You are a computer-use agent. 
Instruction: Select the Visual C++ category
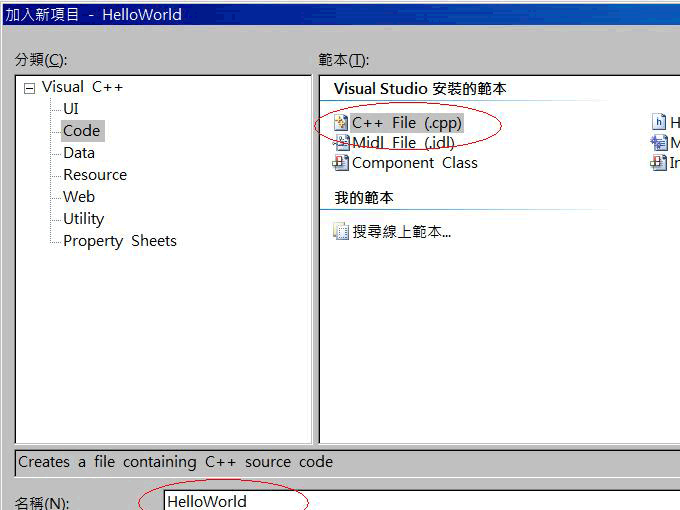(x=82, y=87)
